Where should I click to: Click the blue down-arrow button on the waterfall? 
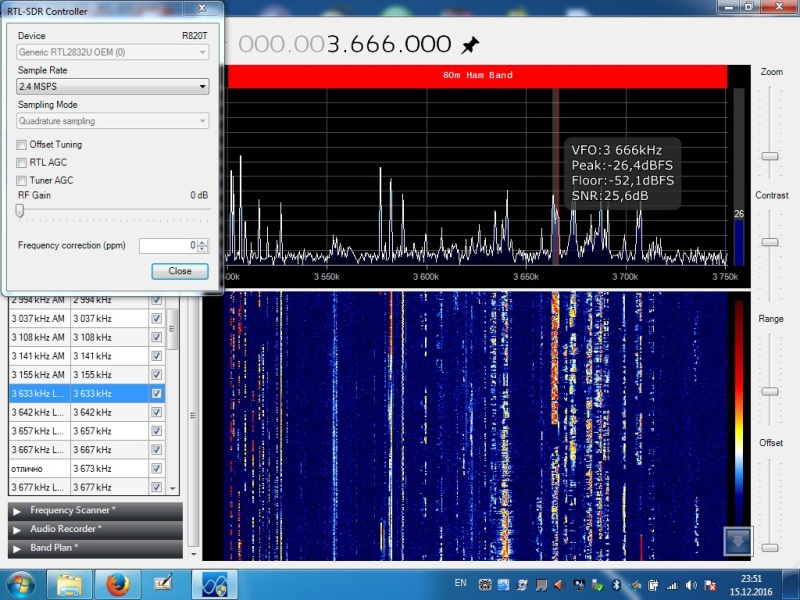(x=737, y=541)
